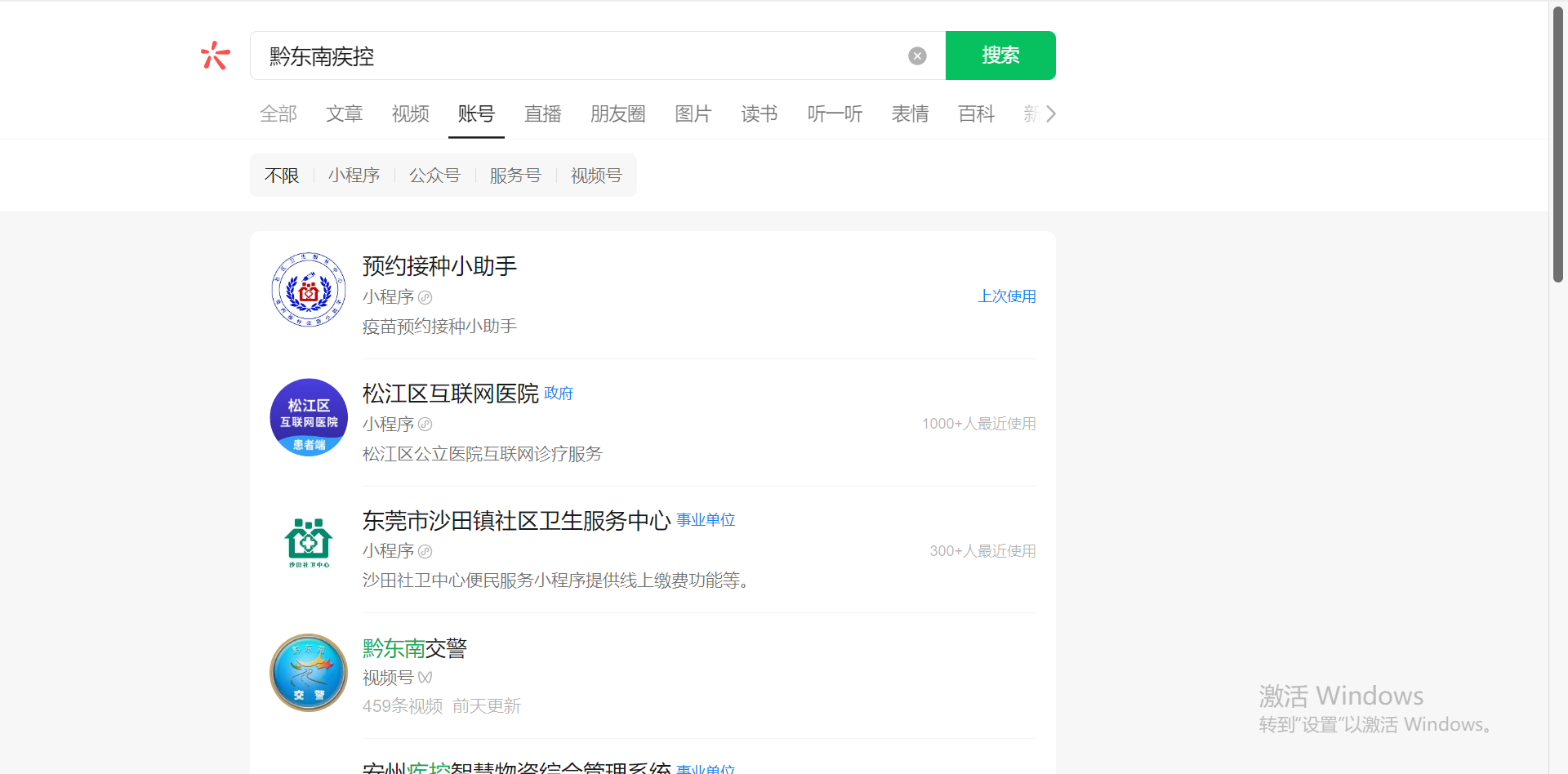Viewport: 1568px width, 774px height.
Task: Open the 百科 tab
Action: point(977,113)
